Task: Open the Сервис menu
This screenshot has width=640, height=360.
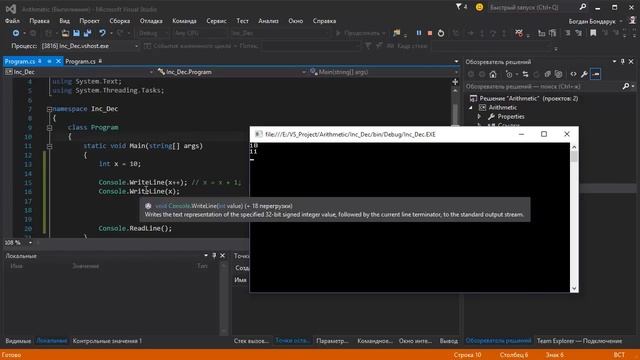Action: click(216, 21)
